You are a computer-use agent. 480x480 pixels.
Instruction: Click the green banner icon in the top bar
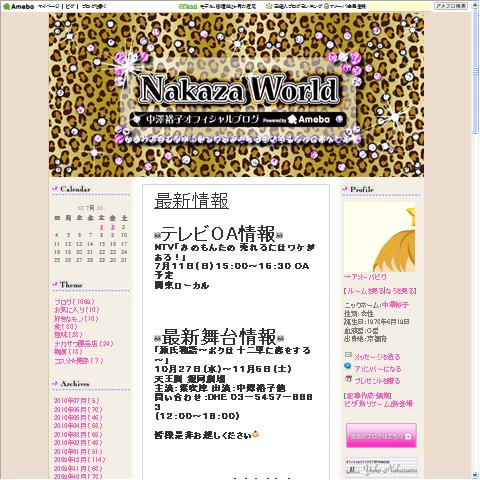(188, 6)
